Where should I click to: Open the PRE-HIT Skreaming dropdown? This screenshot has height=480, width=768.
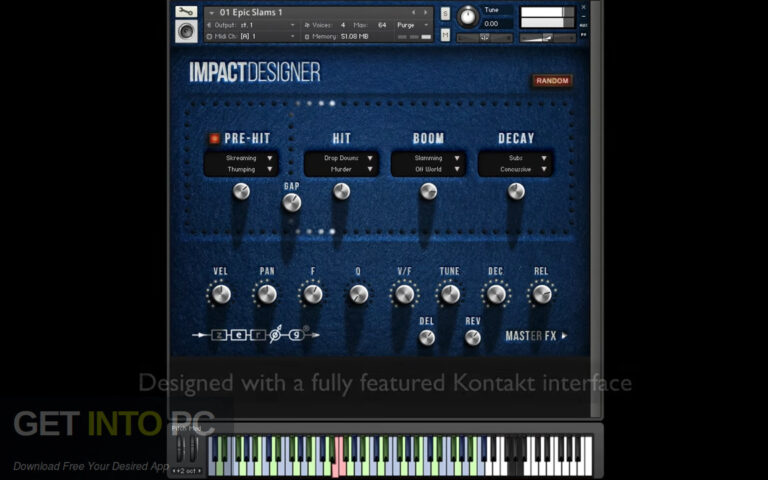pyautogui.click(x=241, y=158)
